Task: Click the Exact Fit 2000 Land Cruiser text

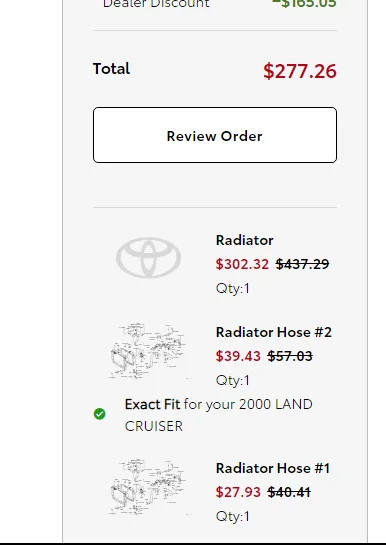Action: click(x=219, y=415)
